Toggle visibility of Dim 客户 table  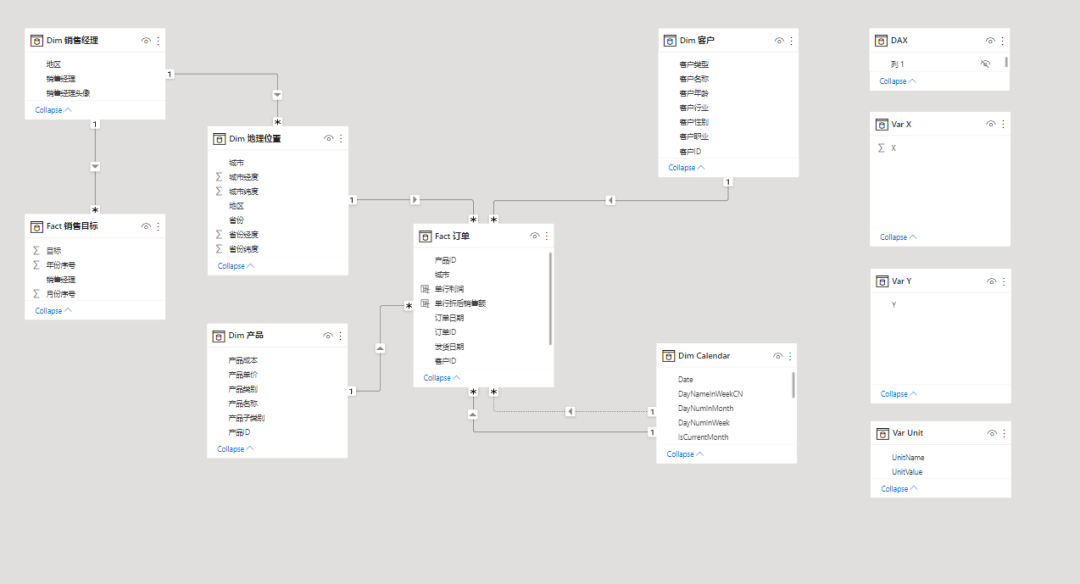[x=779, y=41]
